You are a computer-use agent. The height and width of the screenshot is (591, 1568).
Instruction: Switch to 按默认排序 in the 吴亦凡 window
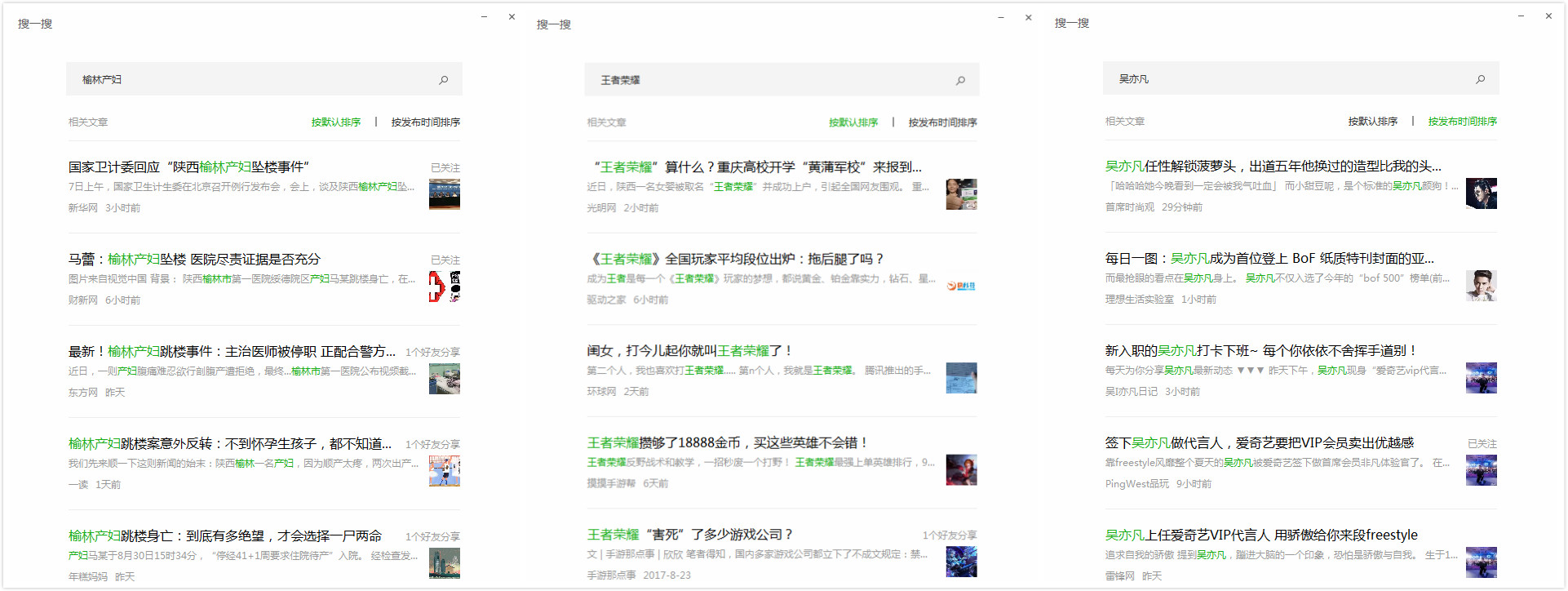(x=1373, y=122)
